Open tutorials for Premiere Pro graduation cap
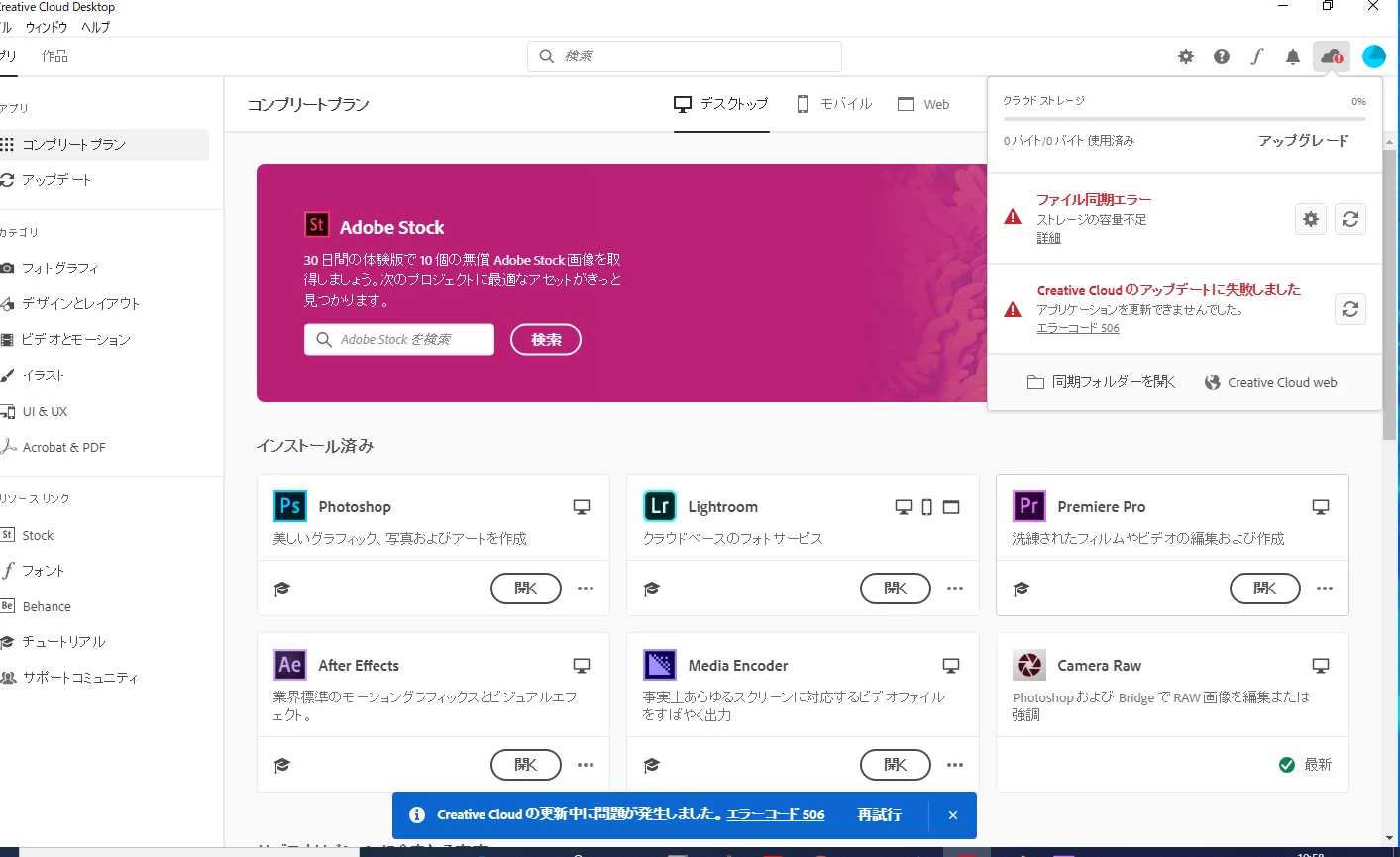 click(1022, 589)
